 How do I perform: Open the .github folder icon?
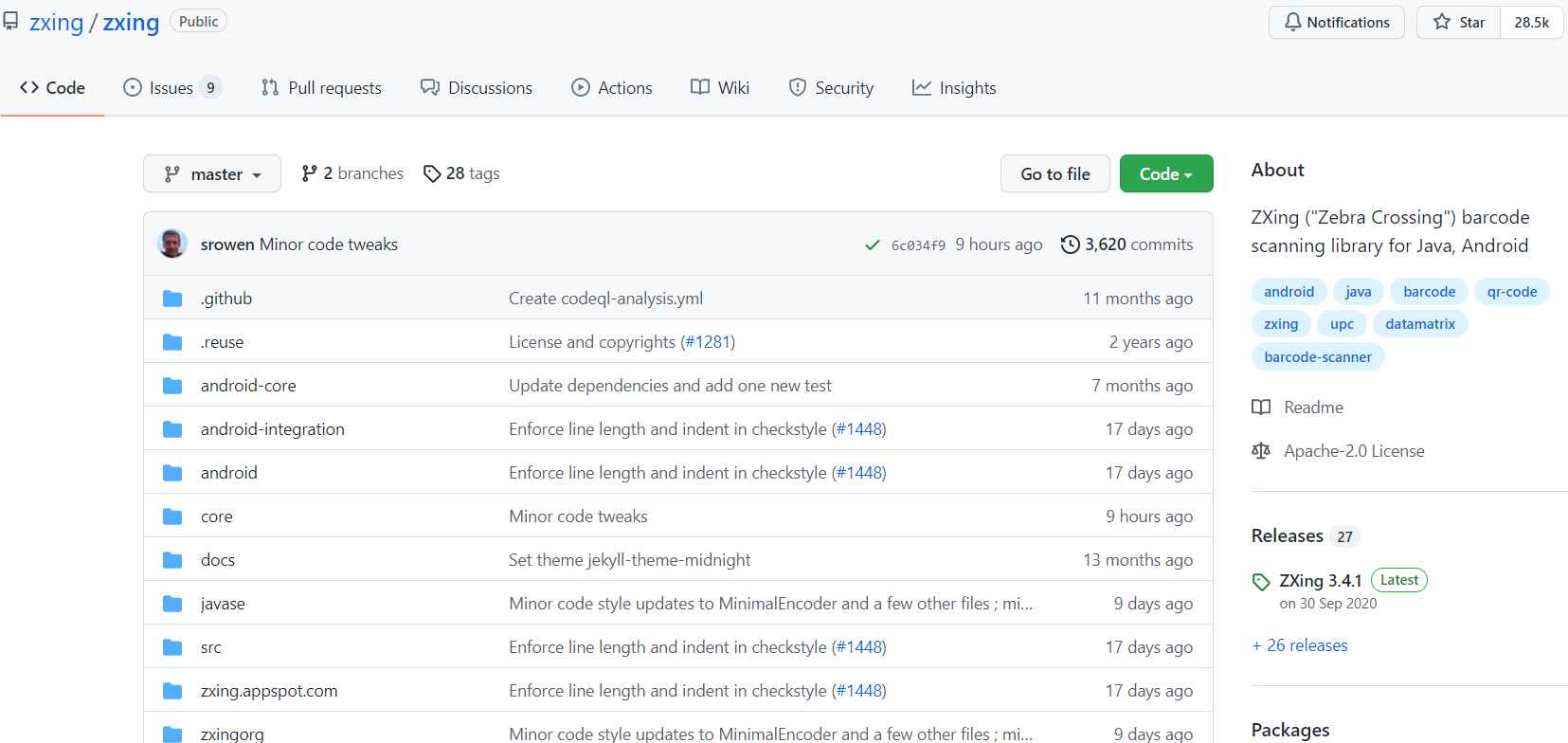172,299
